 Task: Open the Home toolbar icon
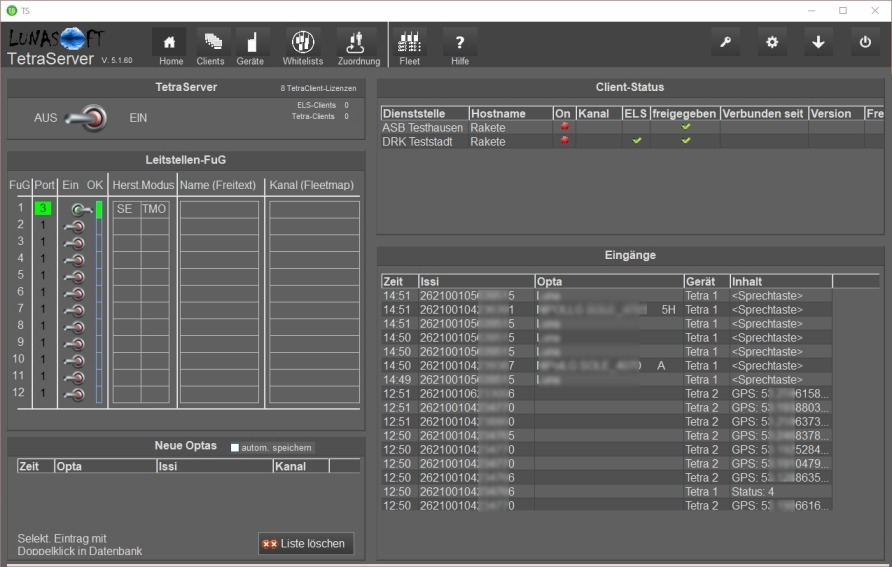coord(170,45)
